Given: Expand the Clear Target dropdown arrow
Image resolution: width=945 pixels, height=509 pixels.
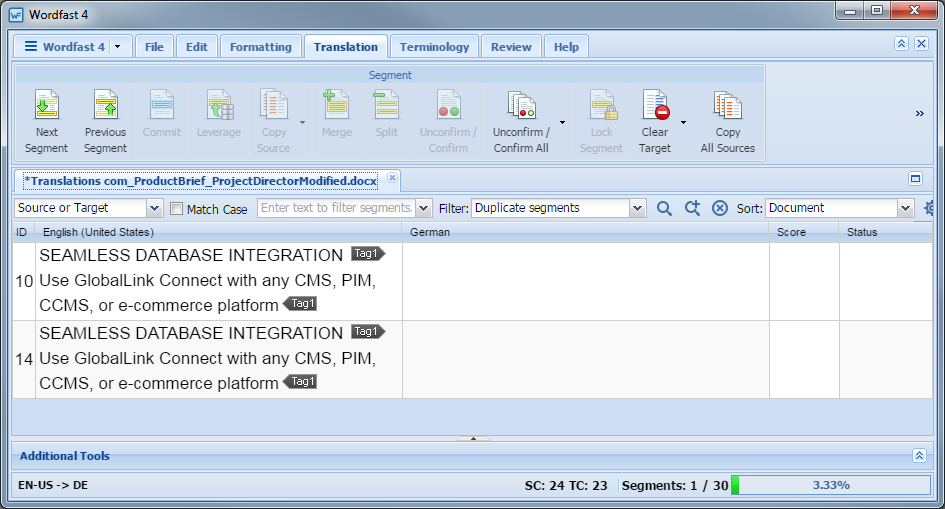Looking at the screenshot, I should click(x=683, y=122).
